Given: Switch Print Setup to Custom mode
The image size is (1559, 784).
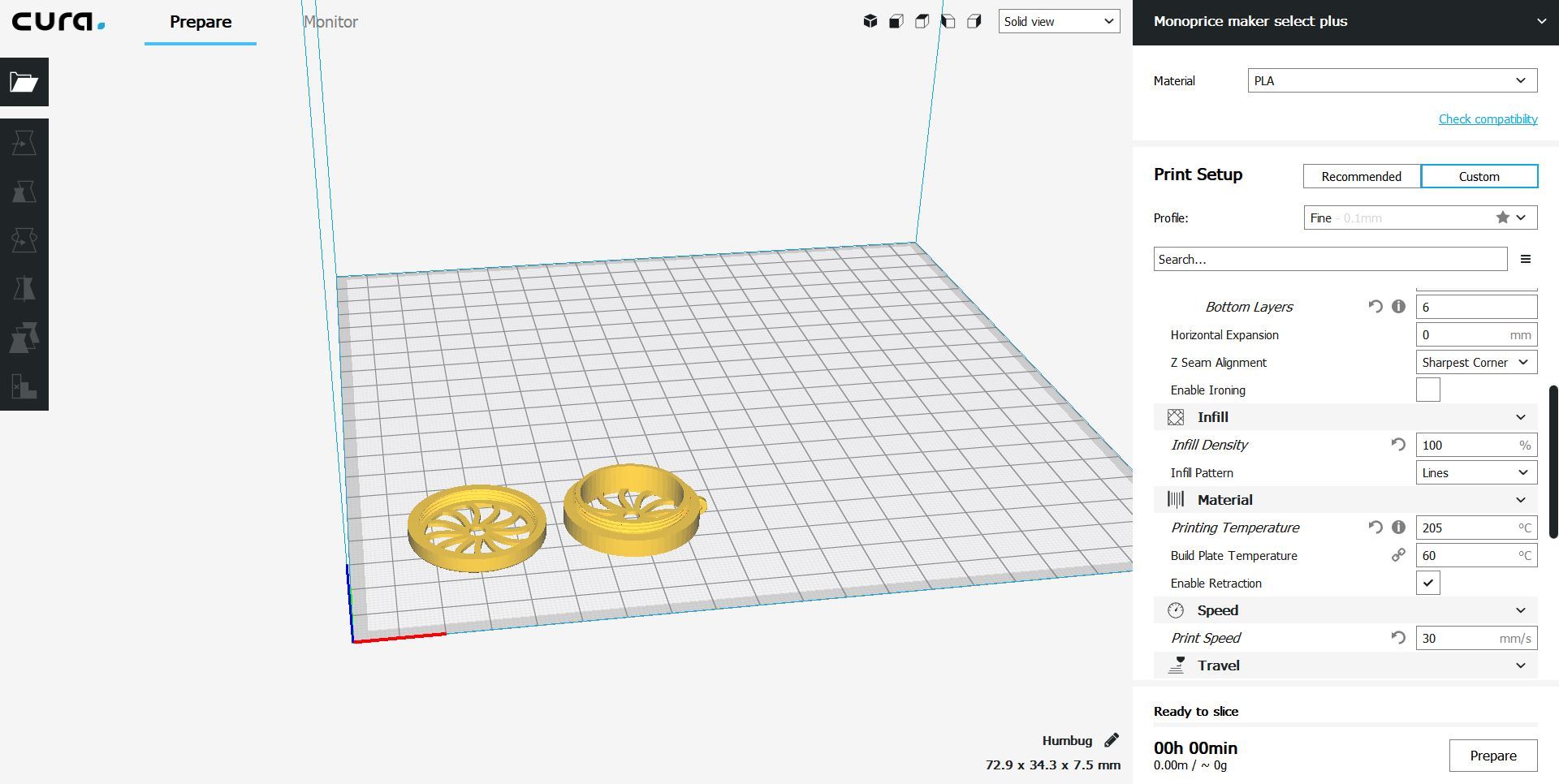Looking at the screenshot, I should pos(1479,176).
